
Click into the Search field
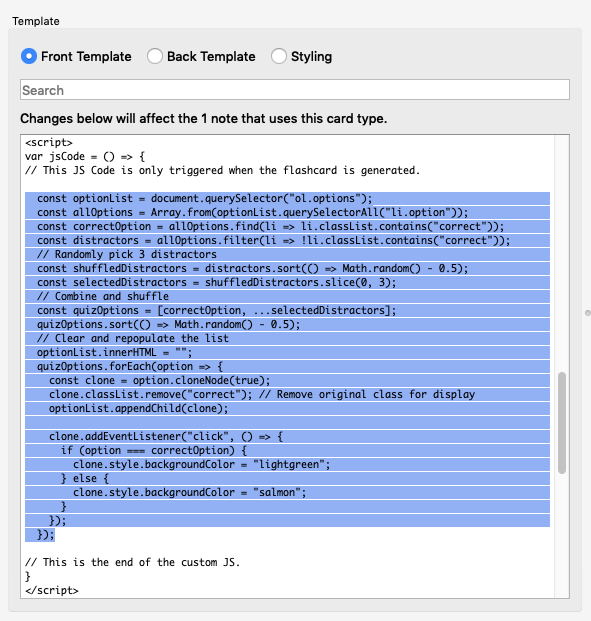tap(295, 90)
